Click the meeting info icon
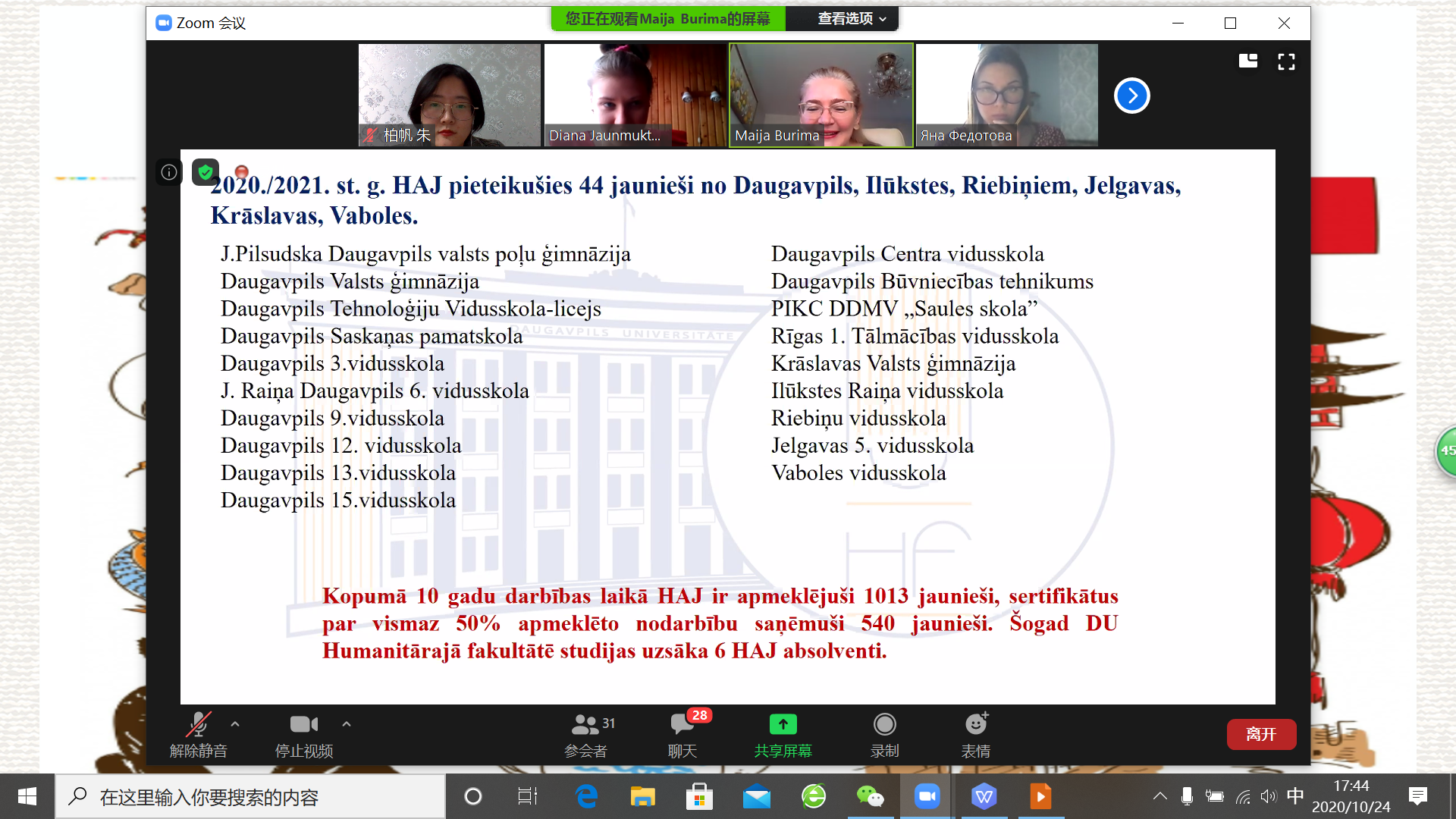 (x=169, y=172)
